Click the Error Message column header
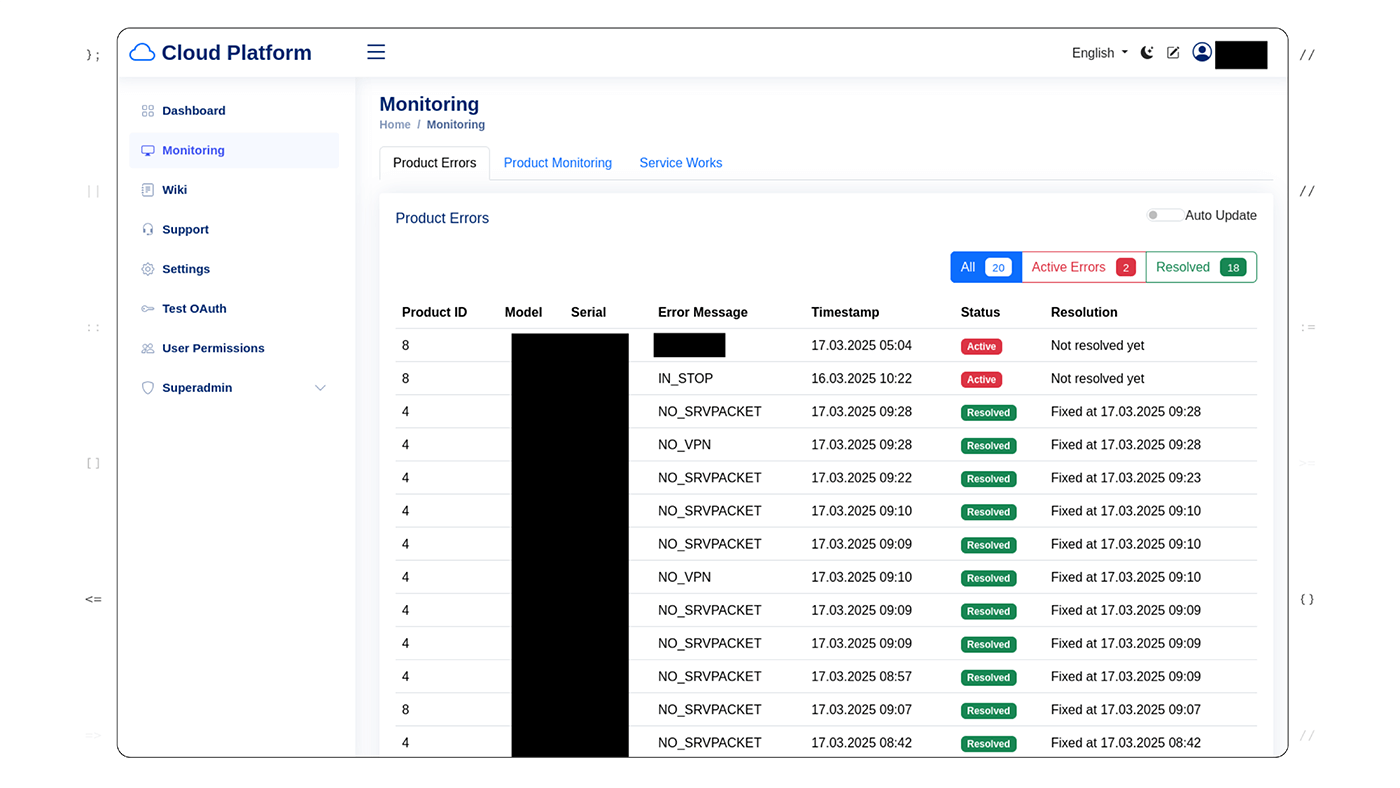 702,313
